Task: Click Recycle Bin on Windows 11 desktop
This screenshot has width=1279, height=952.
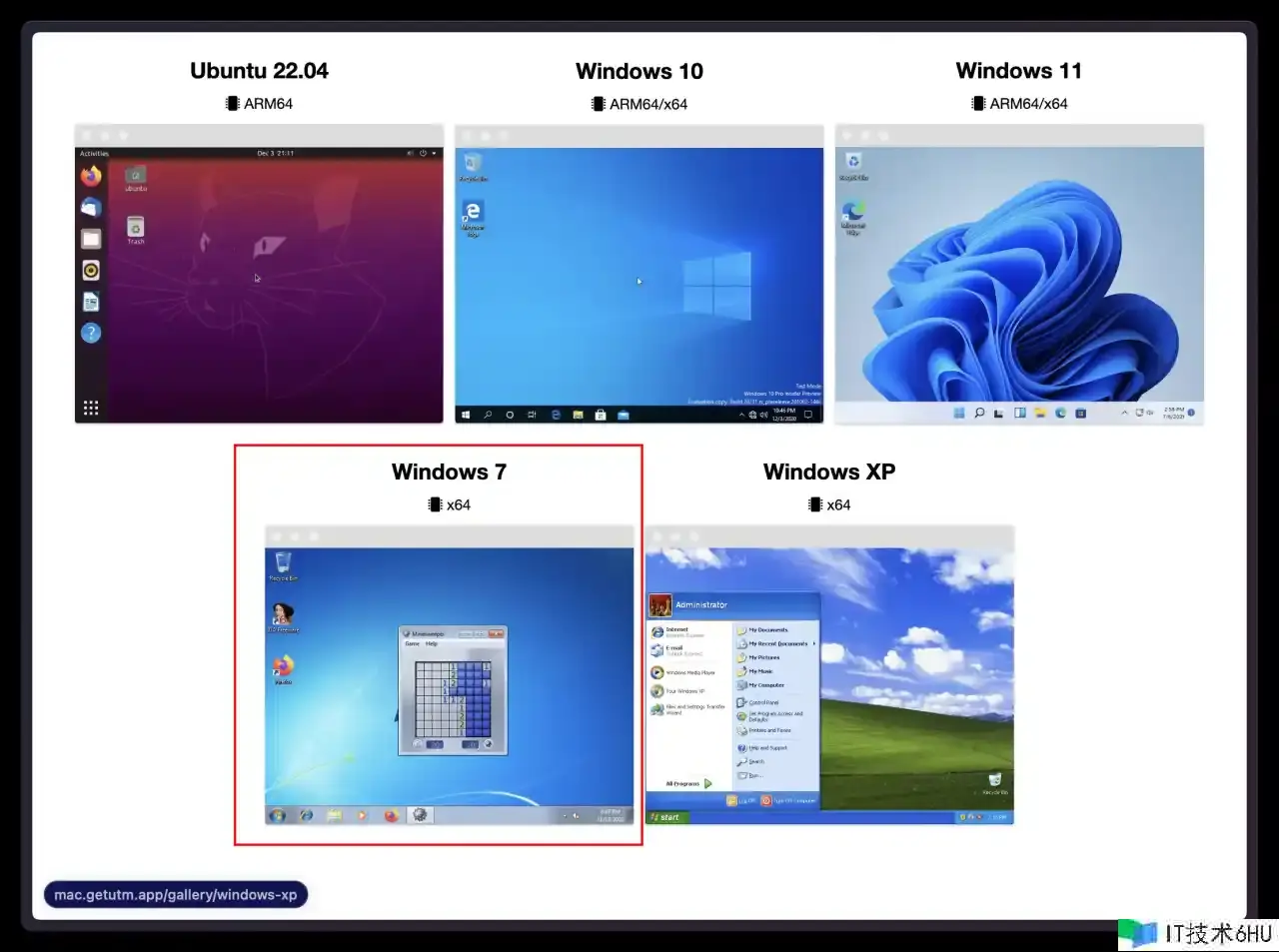Action: click(x=853, y=166)
